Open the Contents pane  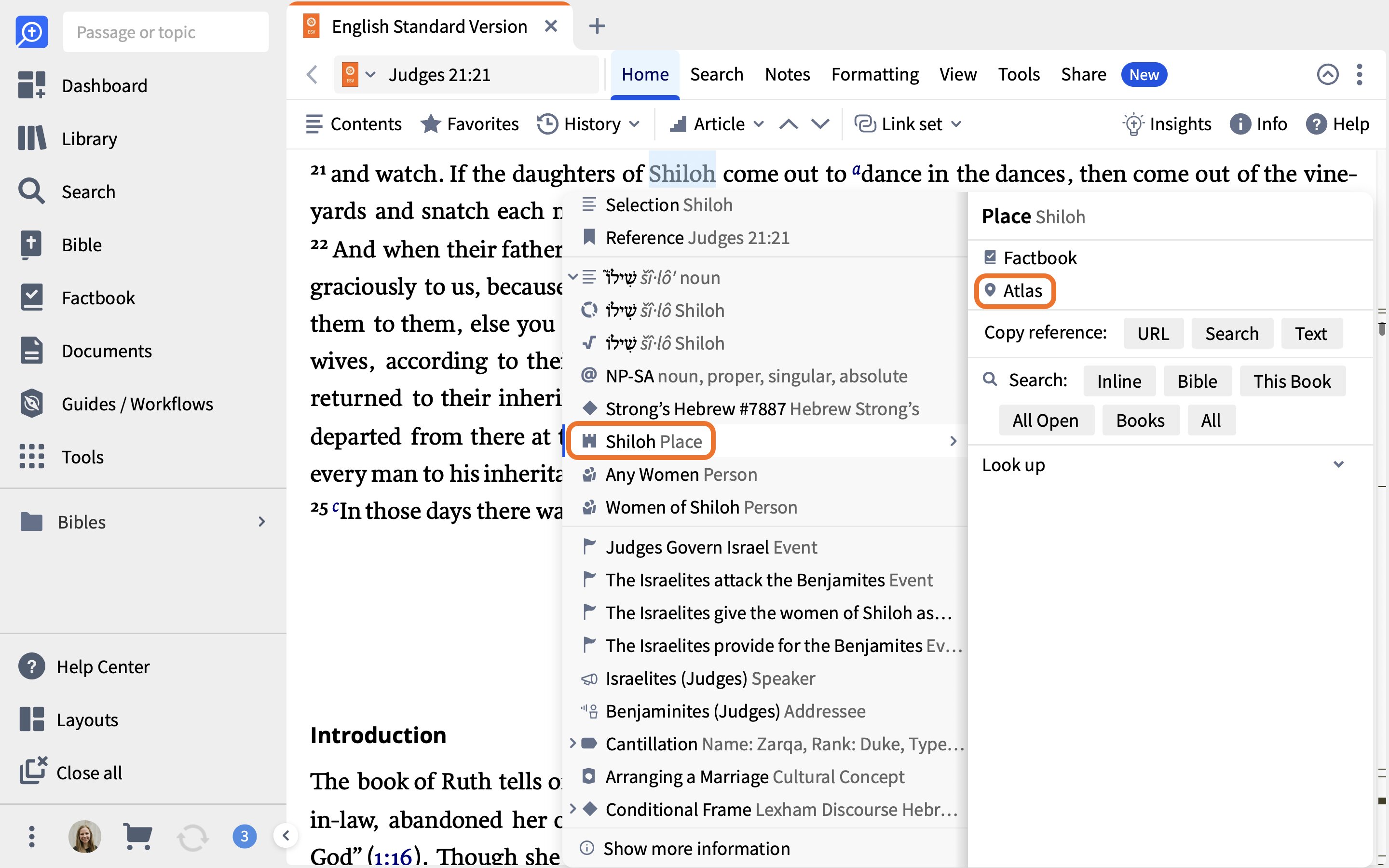[354, 124]
